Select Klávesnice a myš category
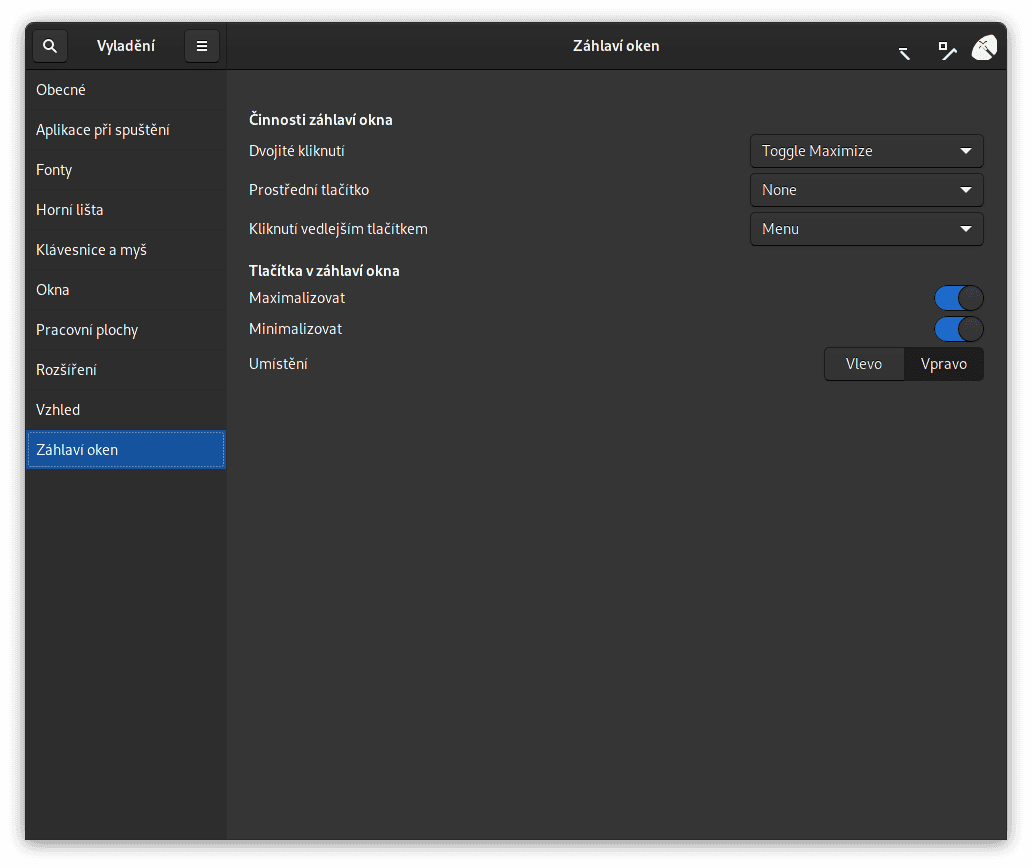This screenshot has height=868, width=1032. click(125, 250)
